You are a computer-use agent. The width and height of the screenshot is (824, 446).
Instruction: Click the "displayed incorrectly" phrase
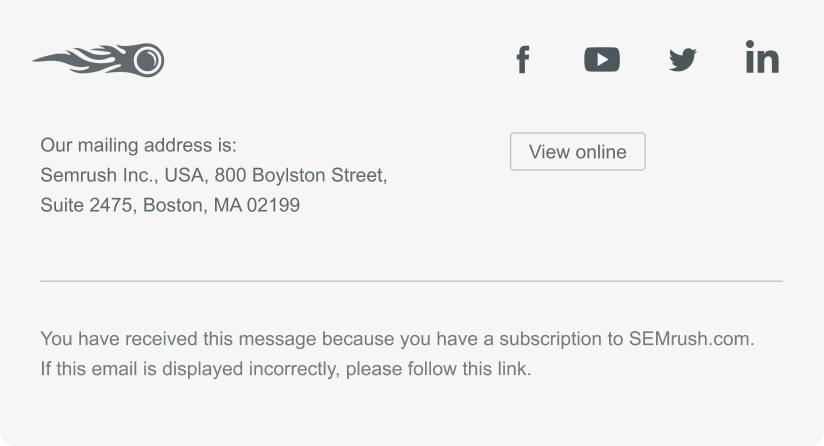[251, 369]
